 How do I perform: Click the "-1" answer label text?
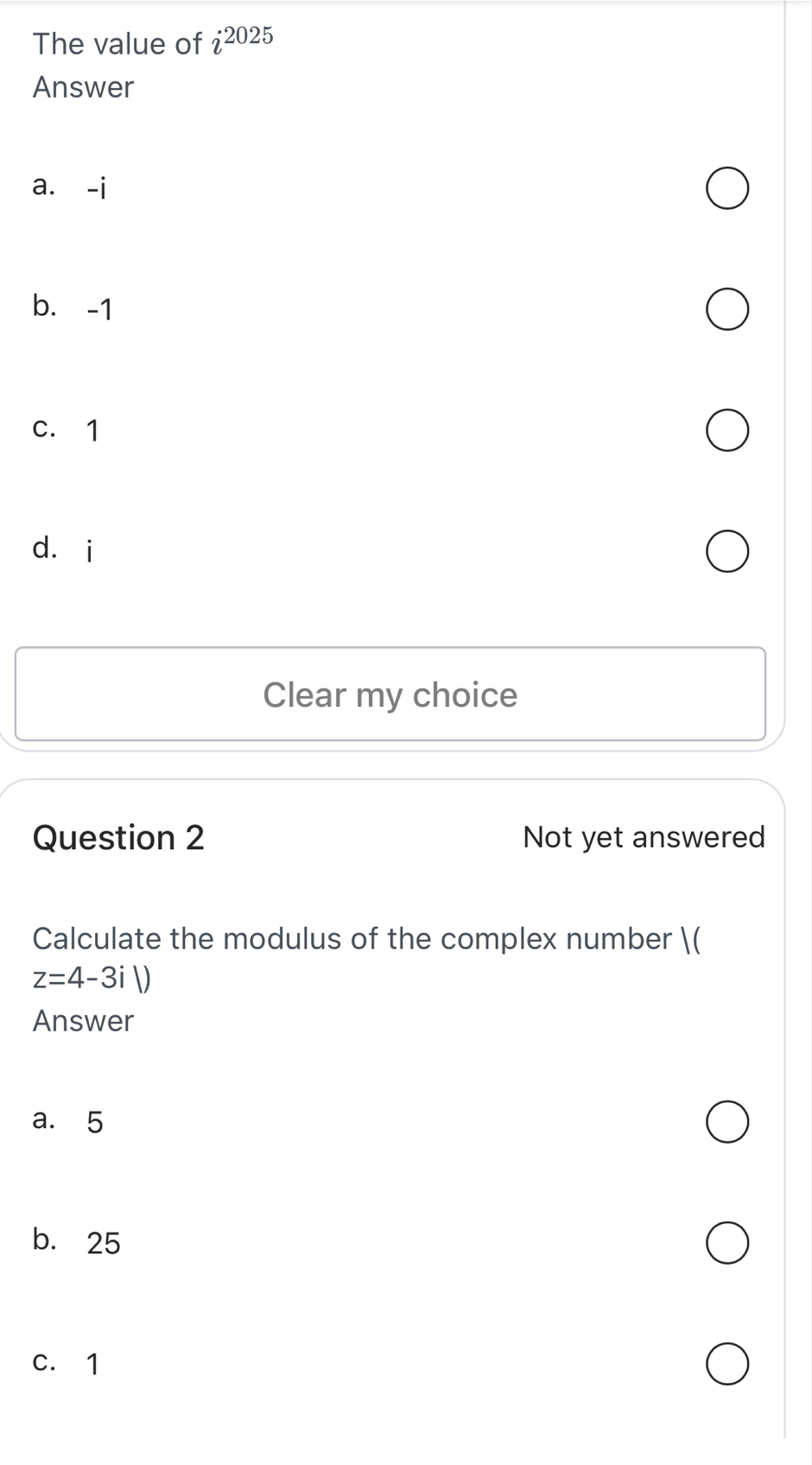coord(99,308)
